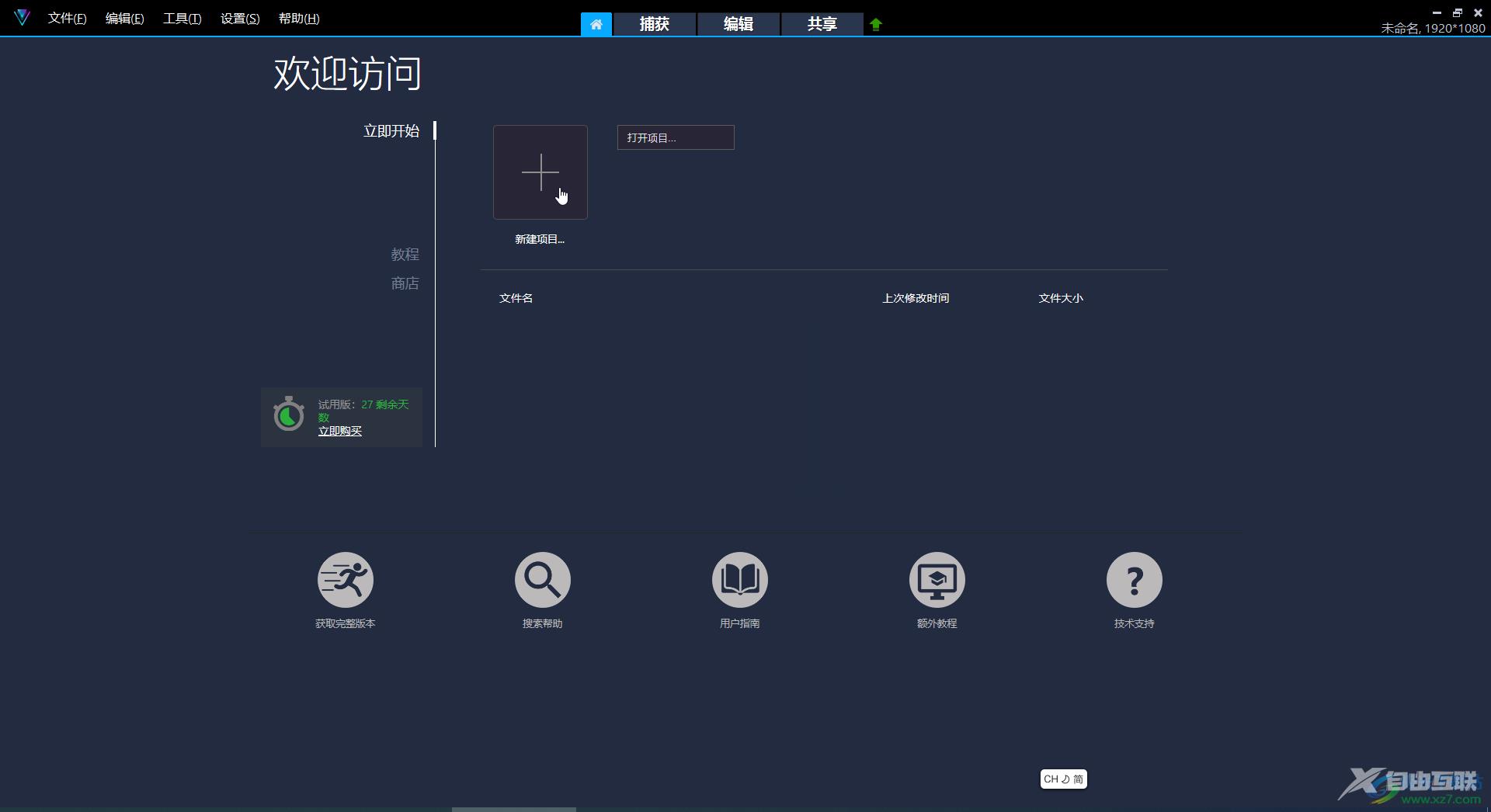This screenshot has height=812, width=1491.
Task: Click the new project plus tile
Action: pyautogui.click(x=540, y=172)
